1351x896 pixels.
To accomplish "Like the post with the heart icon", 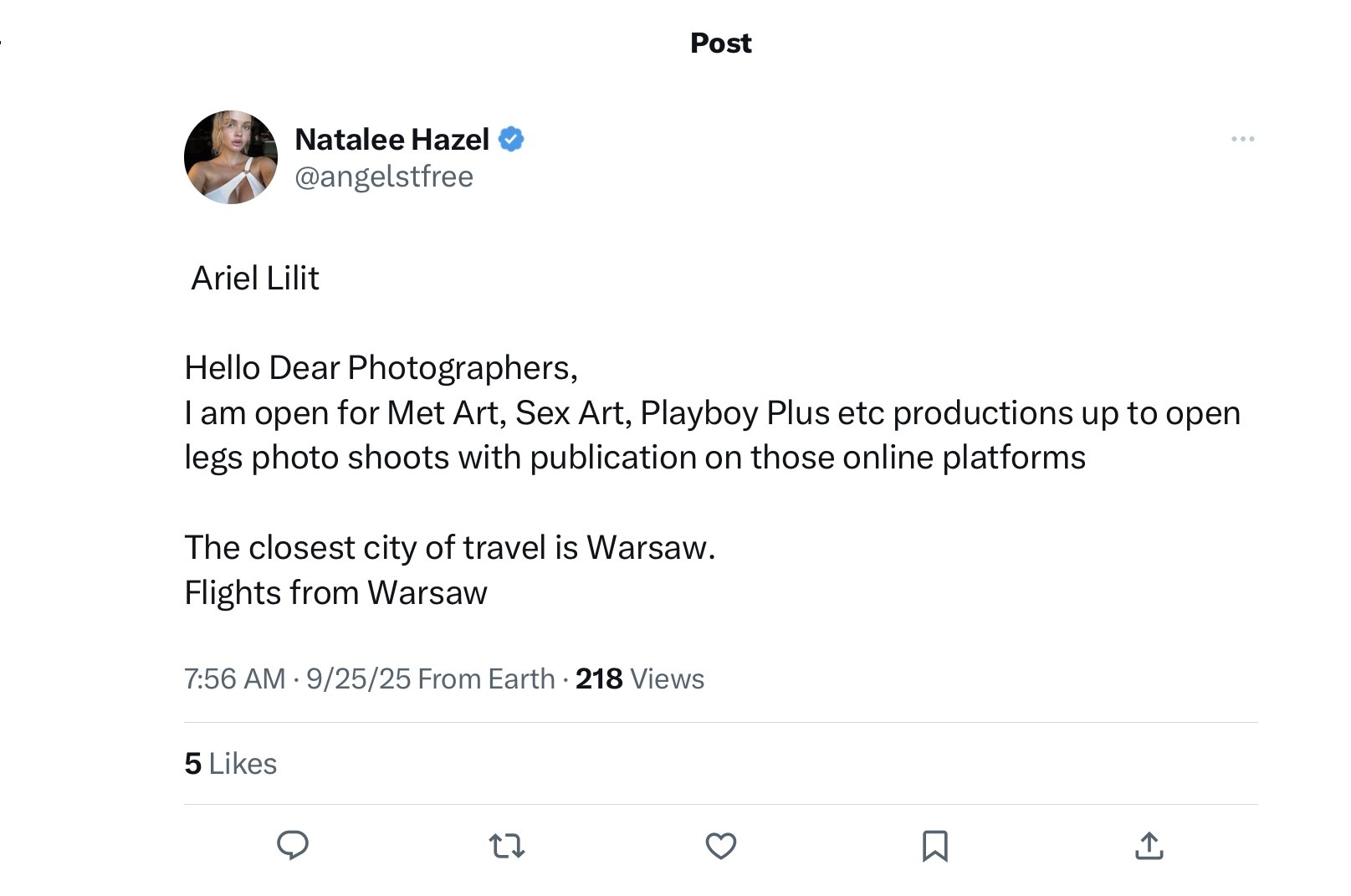I will (x=721, y=846).
